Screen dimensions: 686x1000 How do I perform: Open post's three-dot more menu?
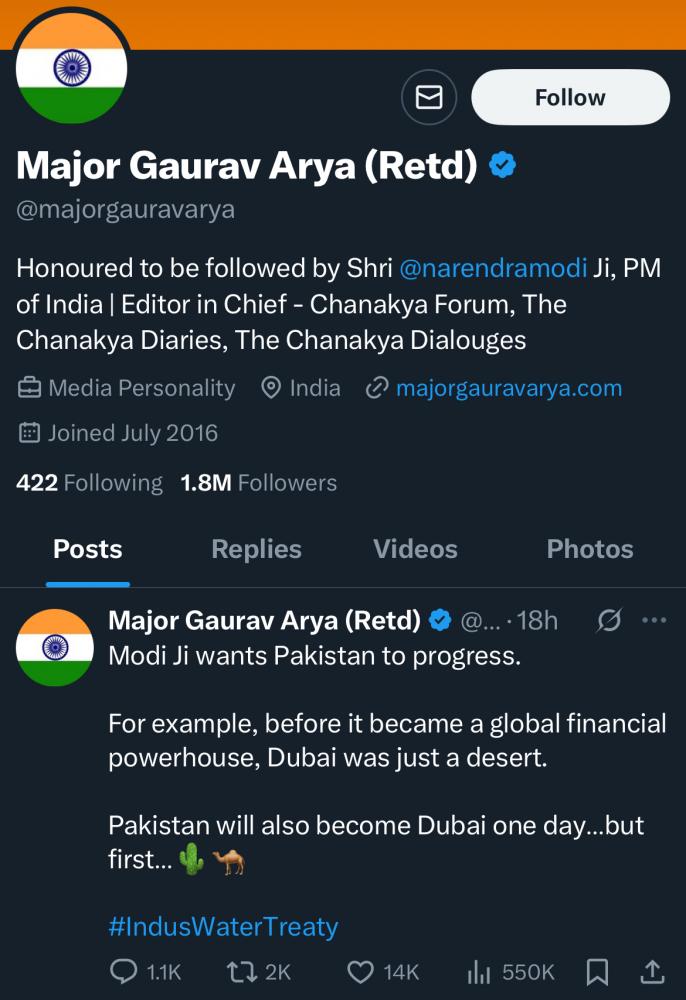point(653,621)
